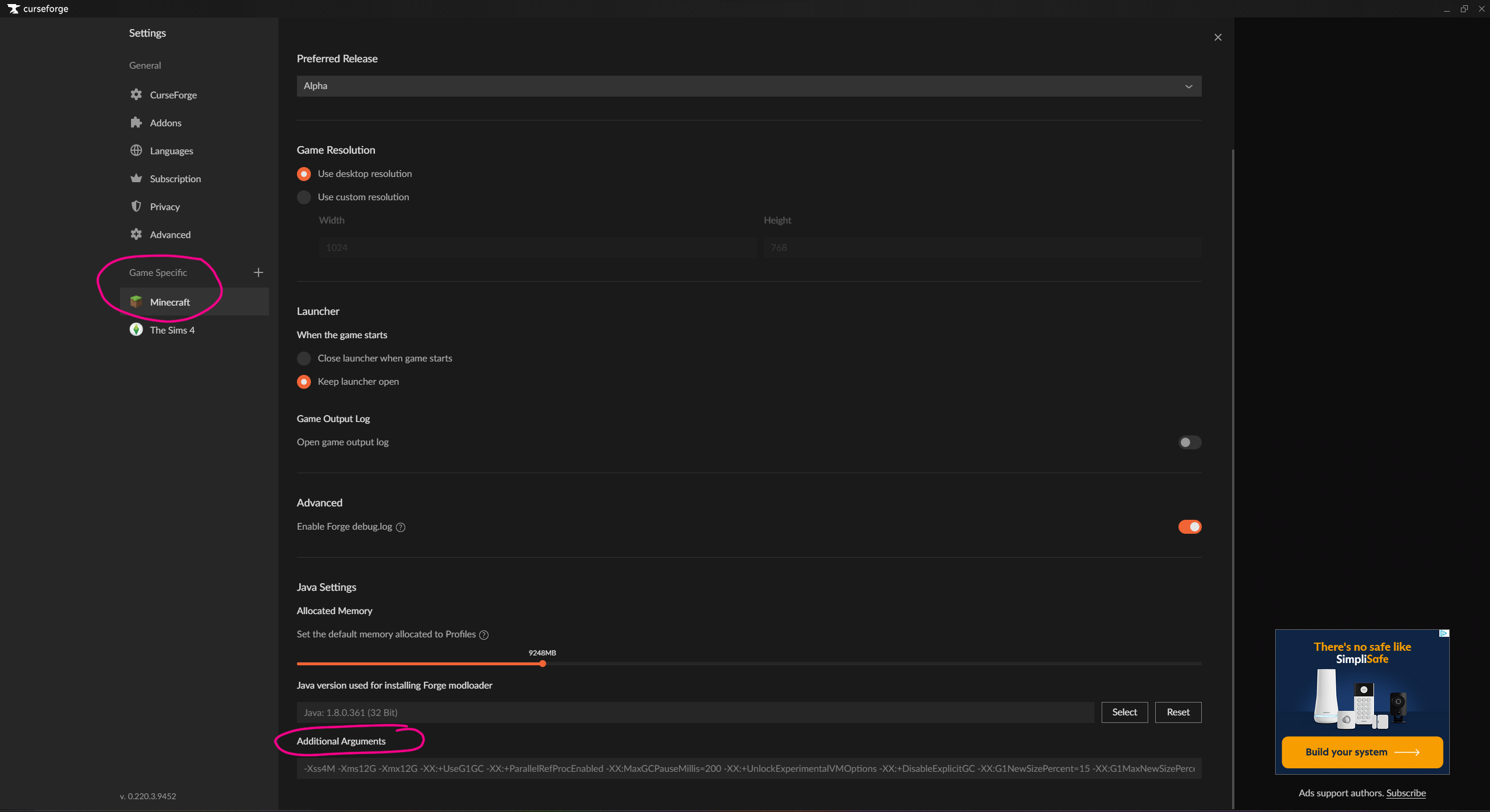Viewport: 1490px width, 812px height.
Task: Click the Additional Arguments text field
Action: [x=748, y=768]
